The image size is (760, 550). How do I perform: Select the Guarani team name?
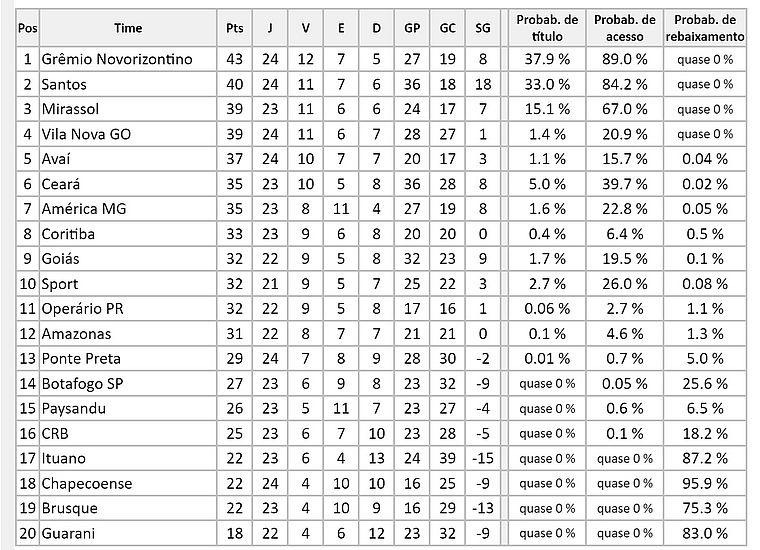pos(69,533)
